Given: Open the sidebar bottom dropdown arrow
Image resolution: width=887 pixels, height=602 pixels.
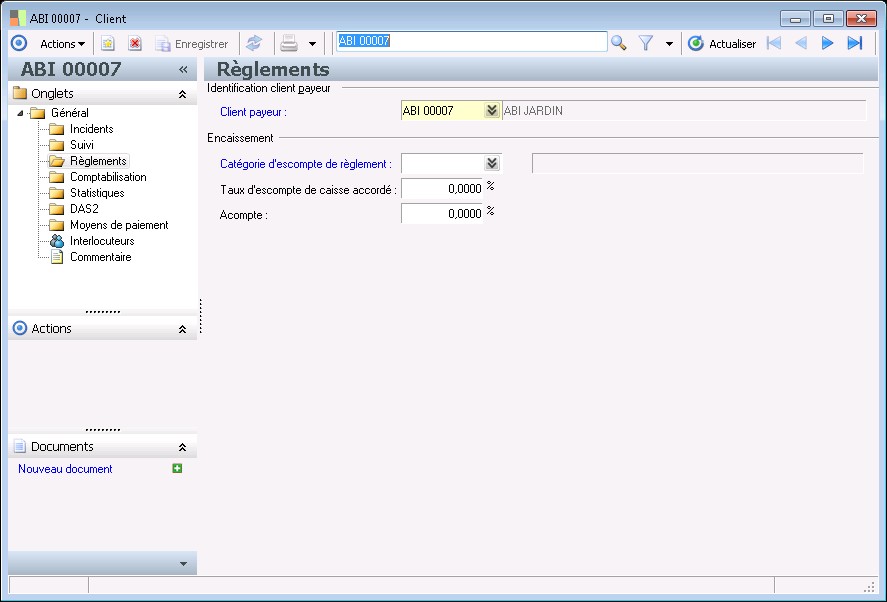Looking at the screenshot, I should (183, 564).
